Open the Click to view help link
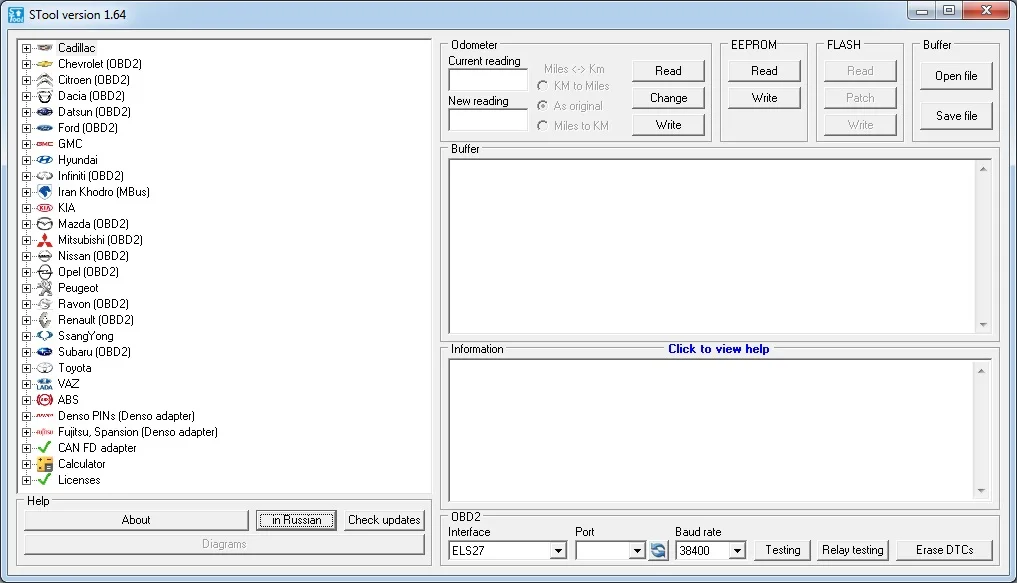Viewport: 1017px width, 583px height. click(719, 349)
